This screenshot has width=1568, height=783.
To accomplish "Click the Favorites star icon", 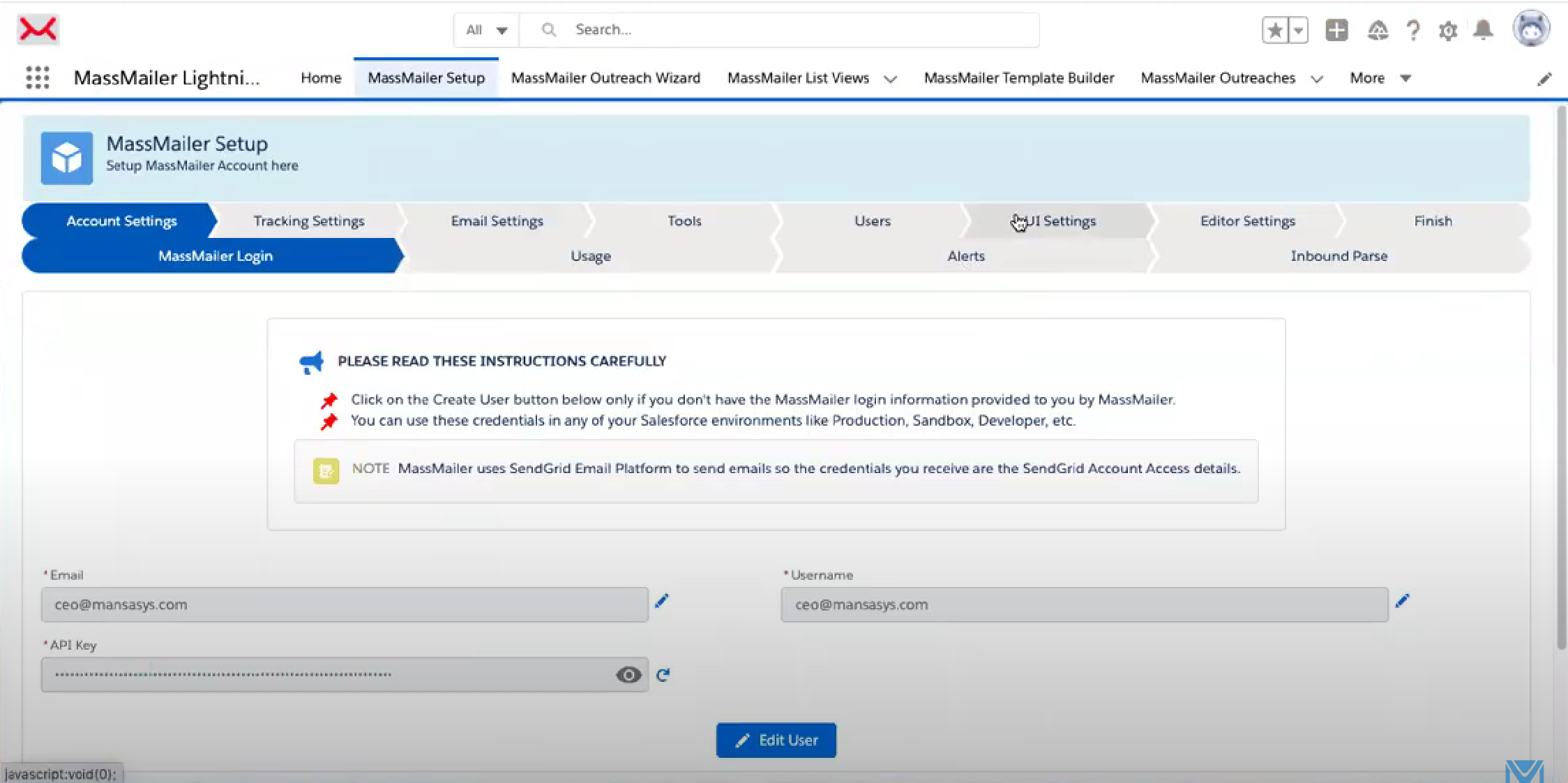I will coord(1275,30).
